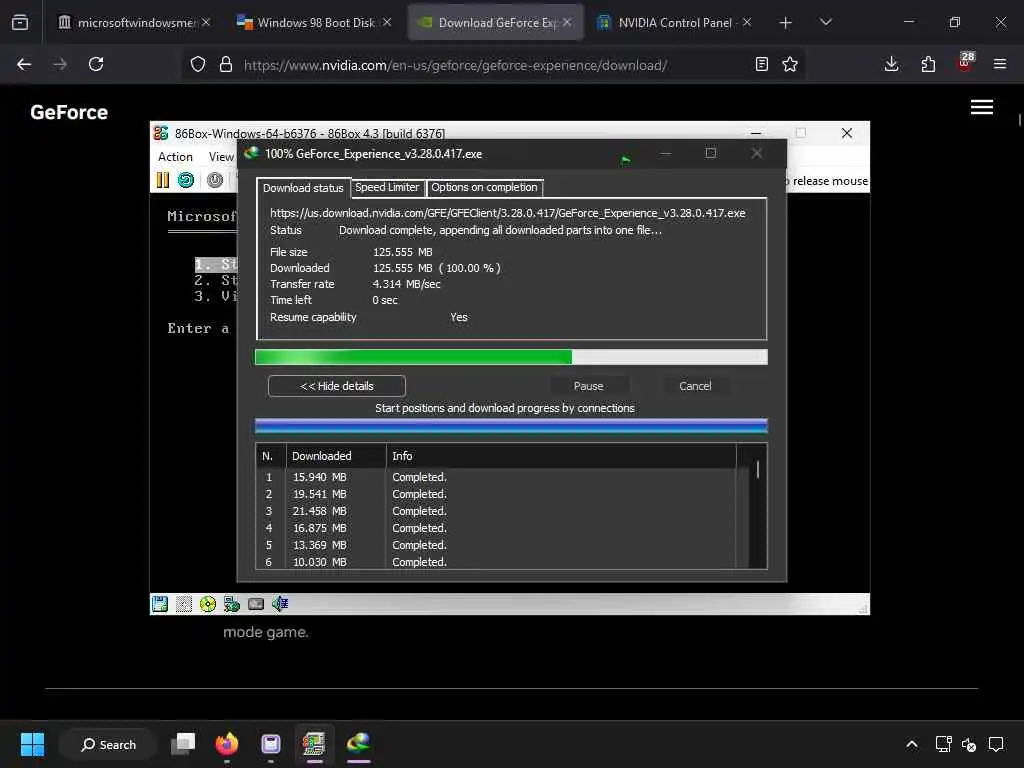Bookmark this page with the star icon
This screenshot has height=768, width=1024.
pyautogui.click(x=790, y=64)
